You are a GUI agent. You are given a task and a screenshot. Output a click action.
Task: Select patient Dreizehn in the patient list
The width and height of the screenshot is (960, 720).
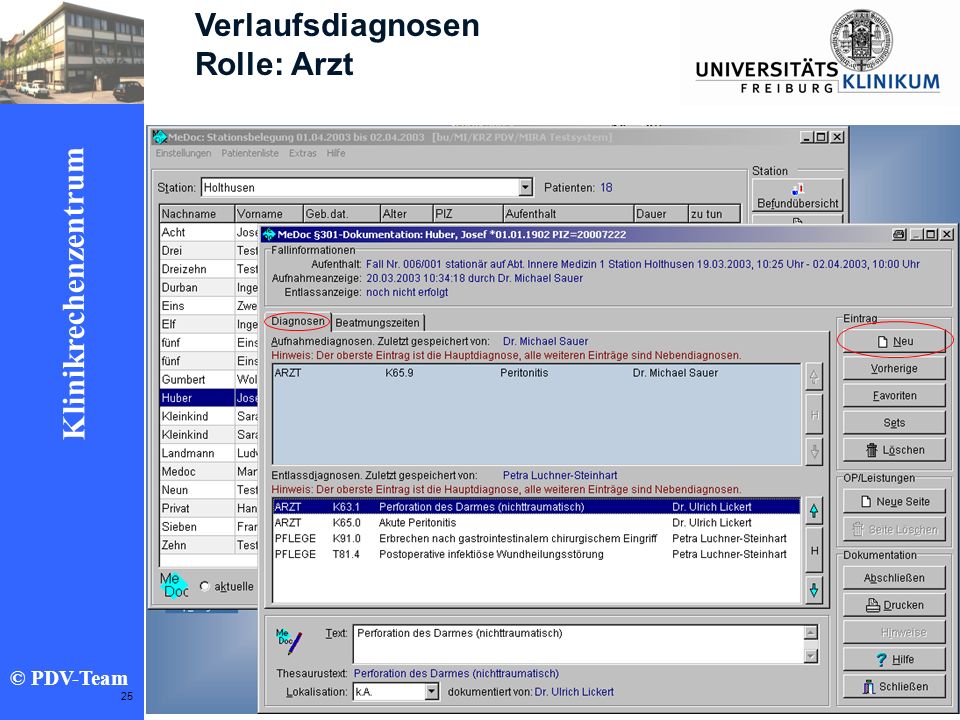[x=209, y=269]
